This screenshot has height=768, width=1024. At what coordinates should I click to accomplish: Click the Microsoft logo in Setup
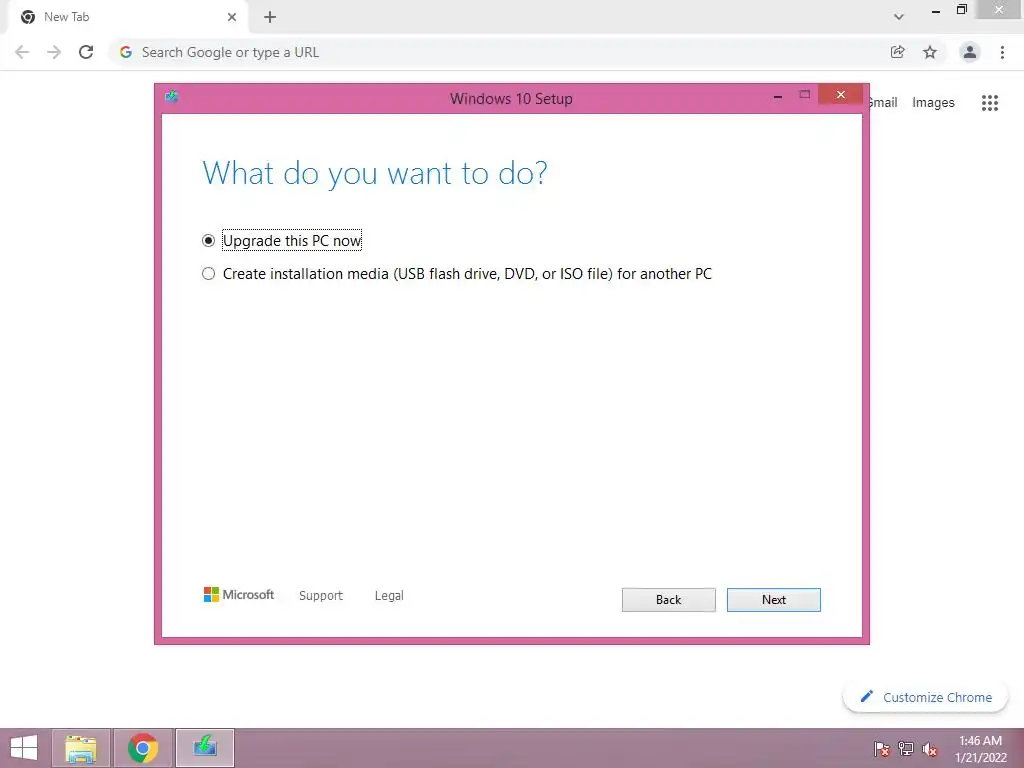coord(239,594)
